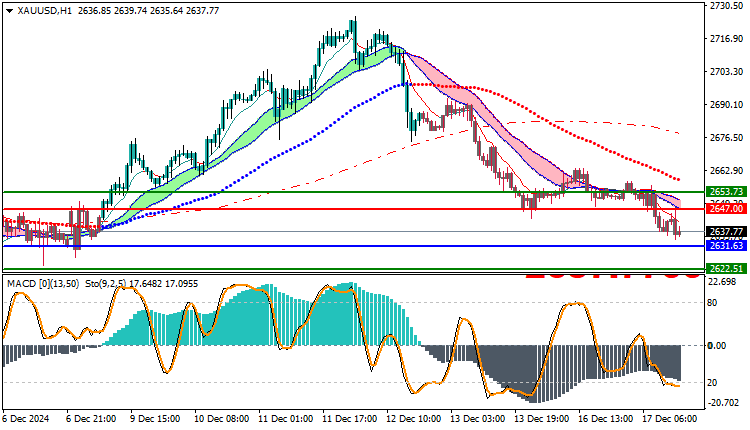Viewport: 750px width, 430px height.
Task: Select the blue 2631.63 price label
Action: tap(726, 246)
